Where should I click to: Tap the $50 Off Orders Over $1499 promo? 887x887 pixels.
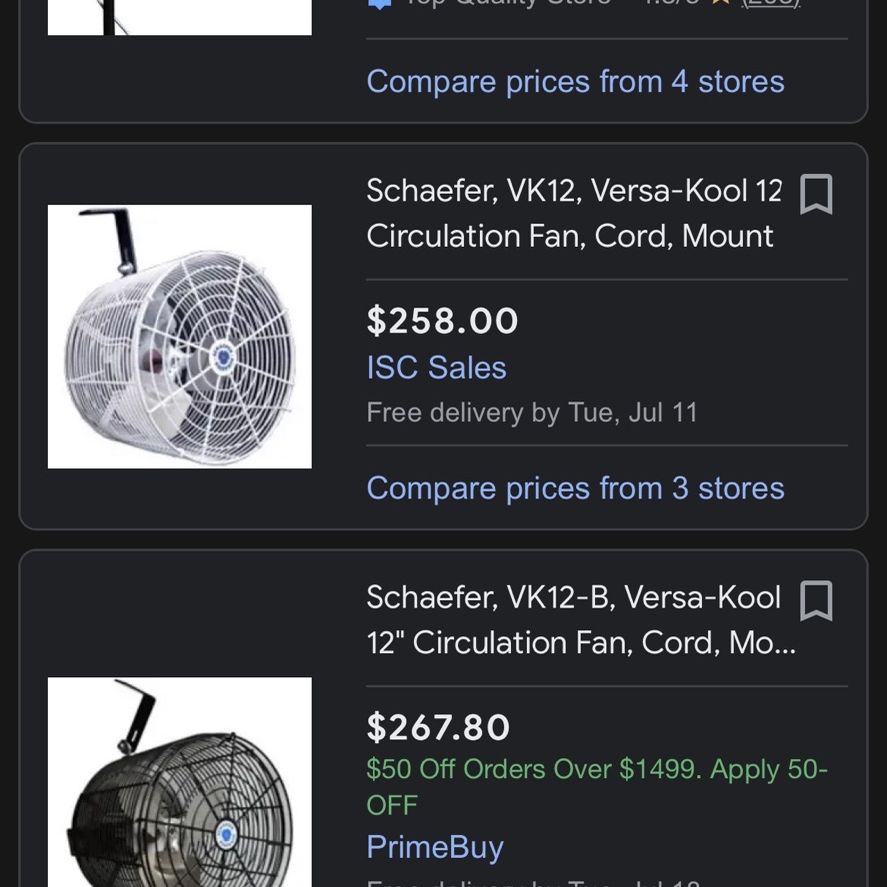coord(597,786)
